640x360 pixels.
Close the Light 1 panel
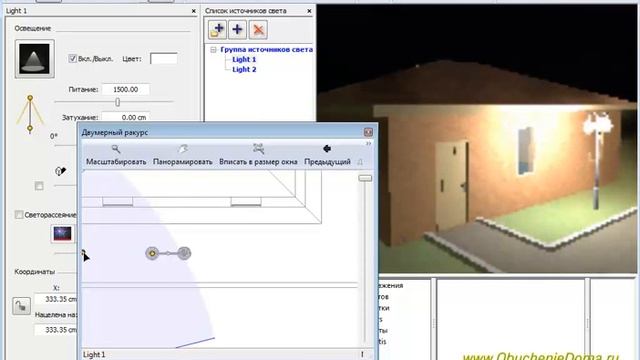pyautogui.click(x=193, y=11)
